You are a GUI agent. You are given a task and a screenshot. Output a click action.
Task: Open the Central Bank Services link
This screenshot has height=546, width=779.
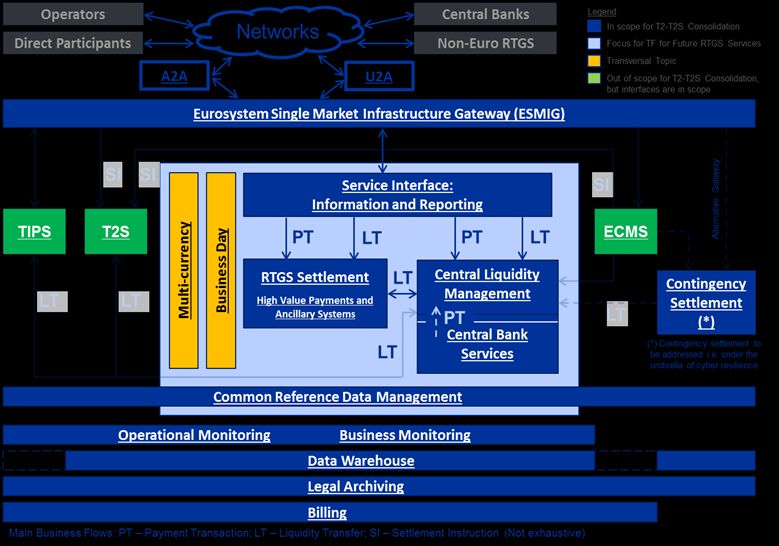click(487, 344)
